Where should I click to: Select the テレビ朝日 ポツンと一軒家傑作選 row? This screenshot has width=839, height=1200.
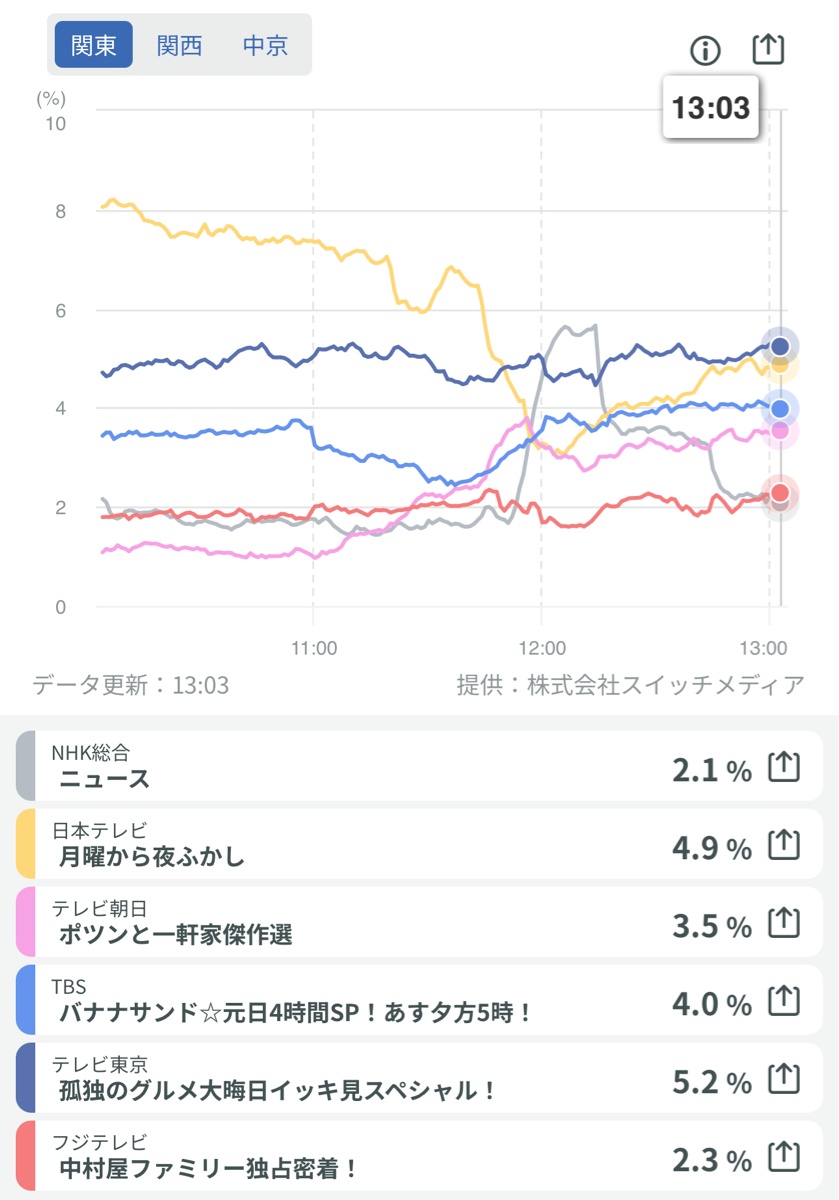[350, 922]
